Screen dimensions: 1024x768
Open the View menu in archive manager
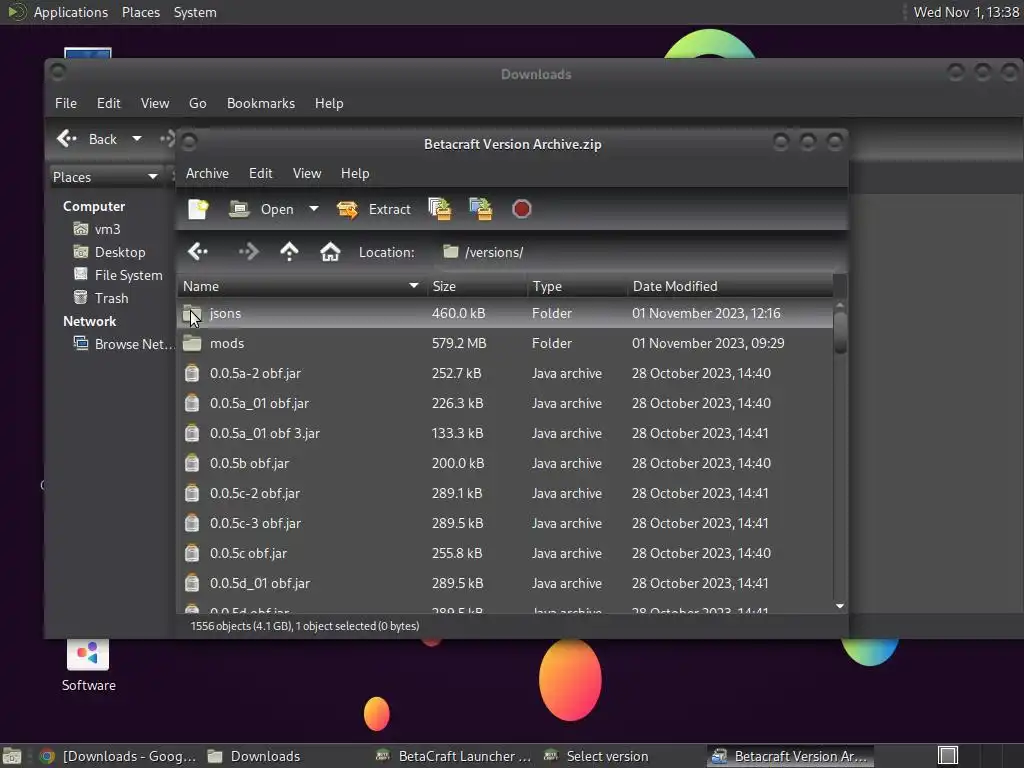(x=307, y=173)
